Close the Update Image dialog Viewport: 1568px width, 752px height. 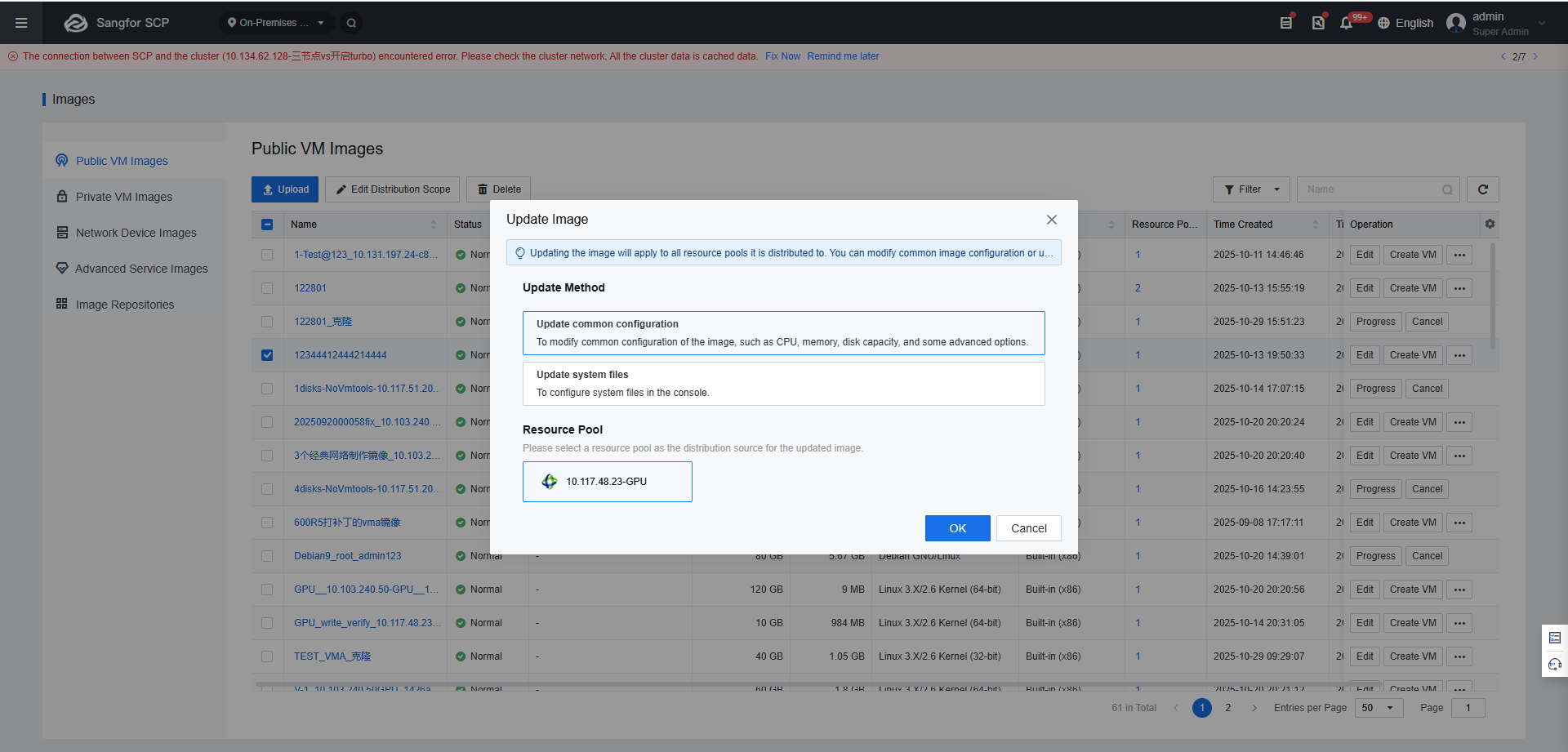(x=1052, y=220)
